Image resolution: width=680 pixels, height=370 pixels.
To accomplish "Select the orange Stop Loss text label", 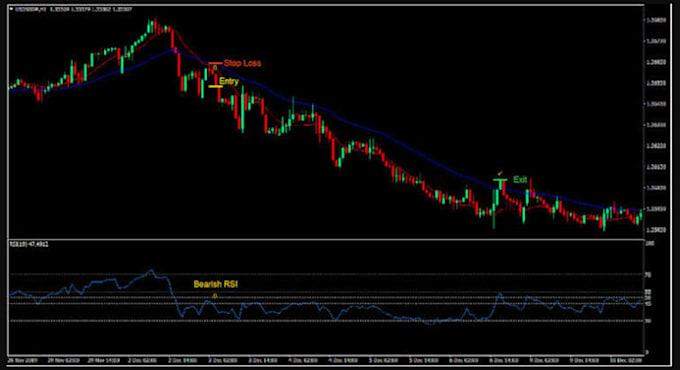I will point(242,63).
